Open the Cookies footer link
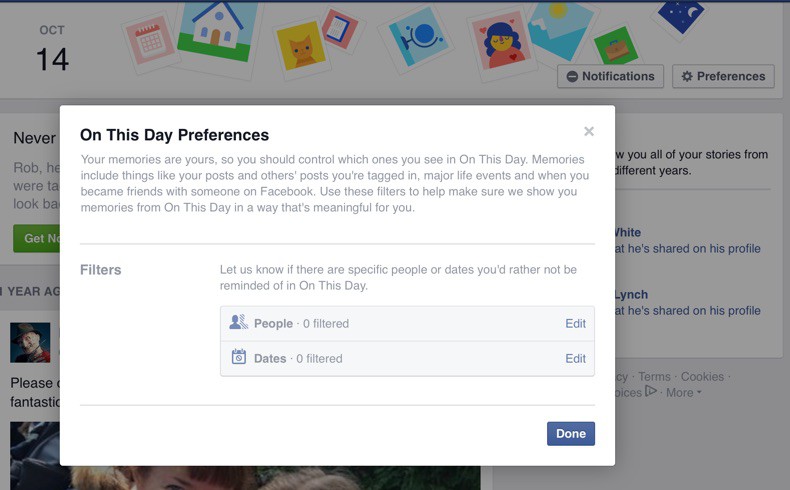This screenshot has height=490, width=790. coord(702,377)
